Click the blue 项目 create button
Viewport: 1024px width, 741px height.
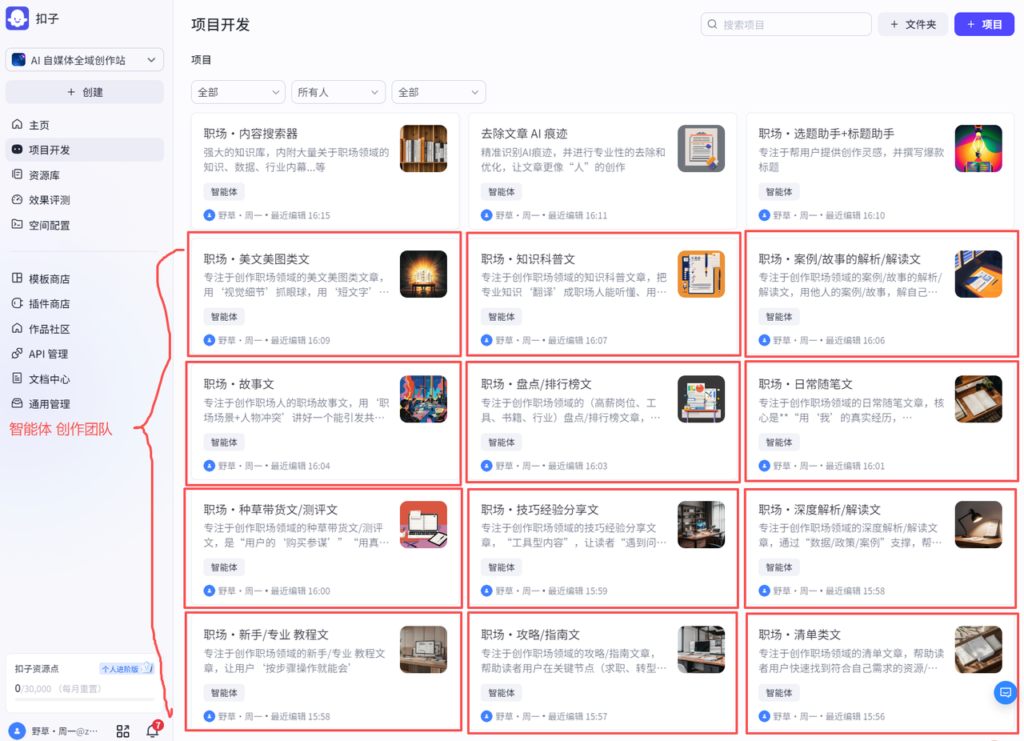click(x=984, y=24)
